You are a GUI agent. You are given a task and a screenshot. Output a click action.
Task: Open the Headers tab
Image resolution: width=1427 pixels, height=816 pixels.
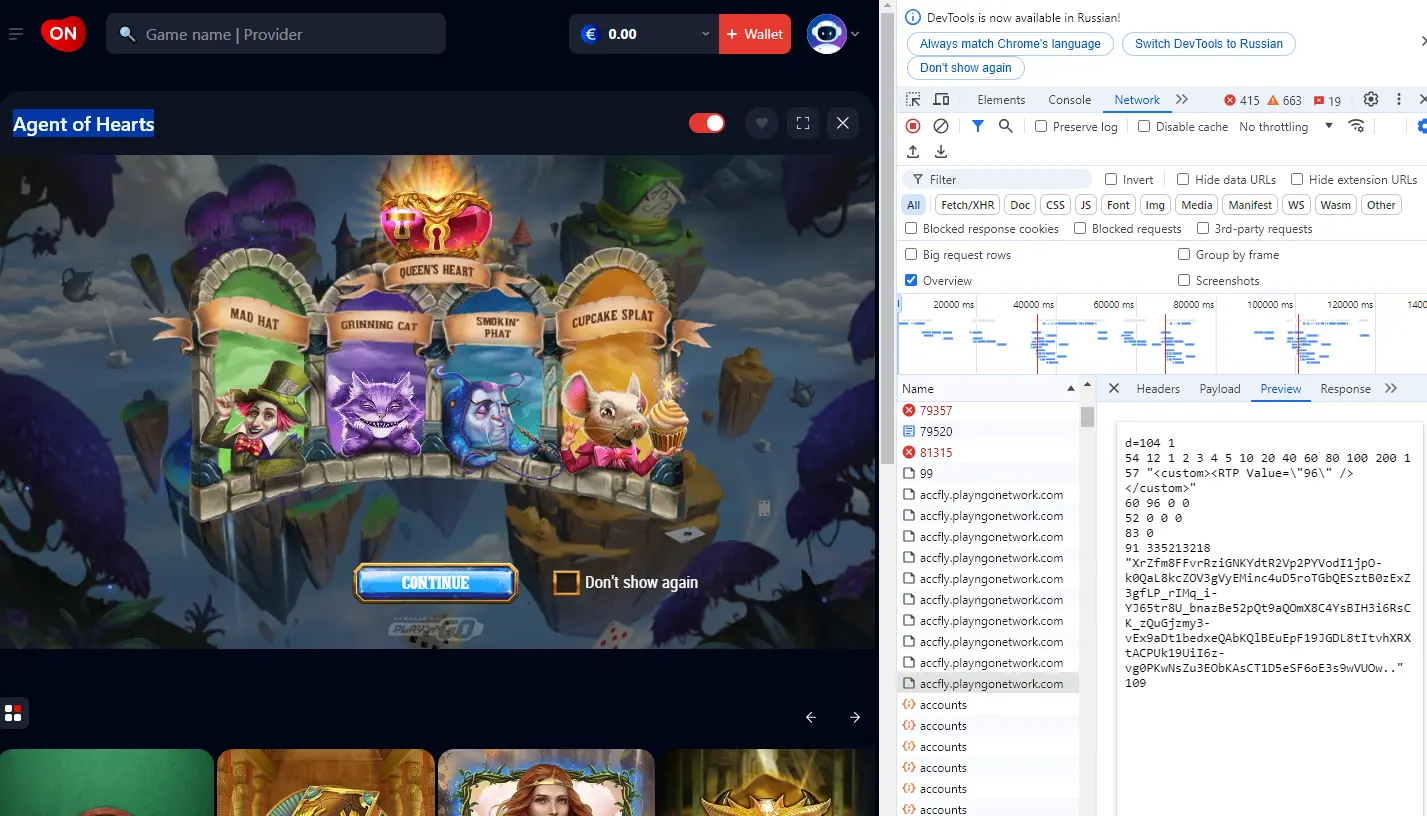[x=1158, y=389]
